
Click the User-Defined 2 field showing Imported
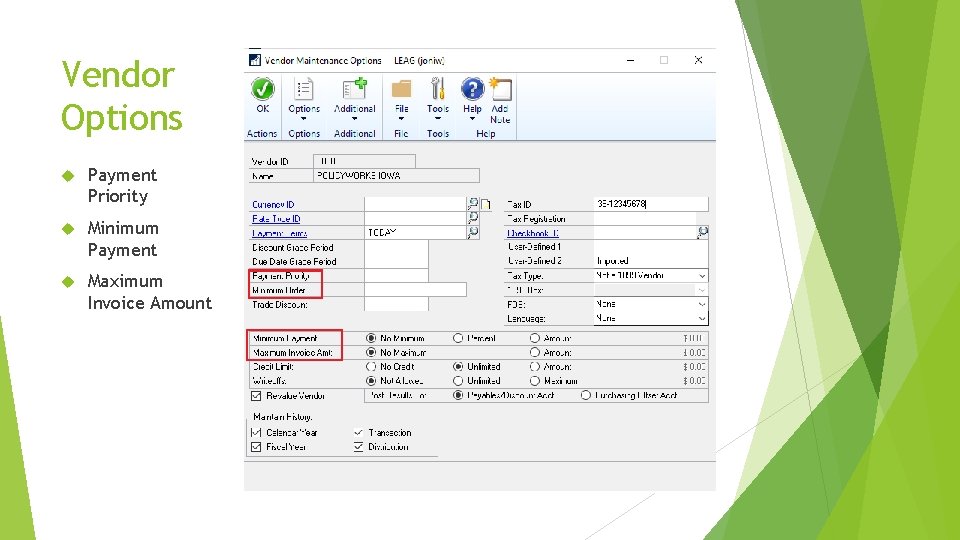tap(651, 261)
